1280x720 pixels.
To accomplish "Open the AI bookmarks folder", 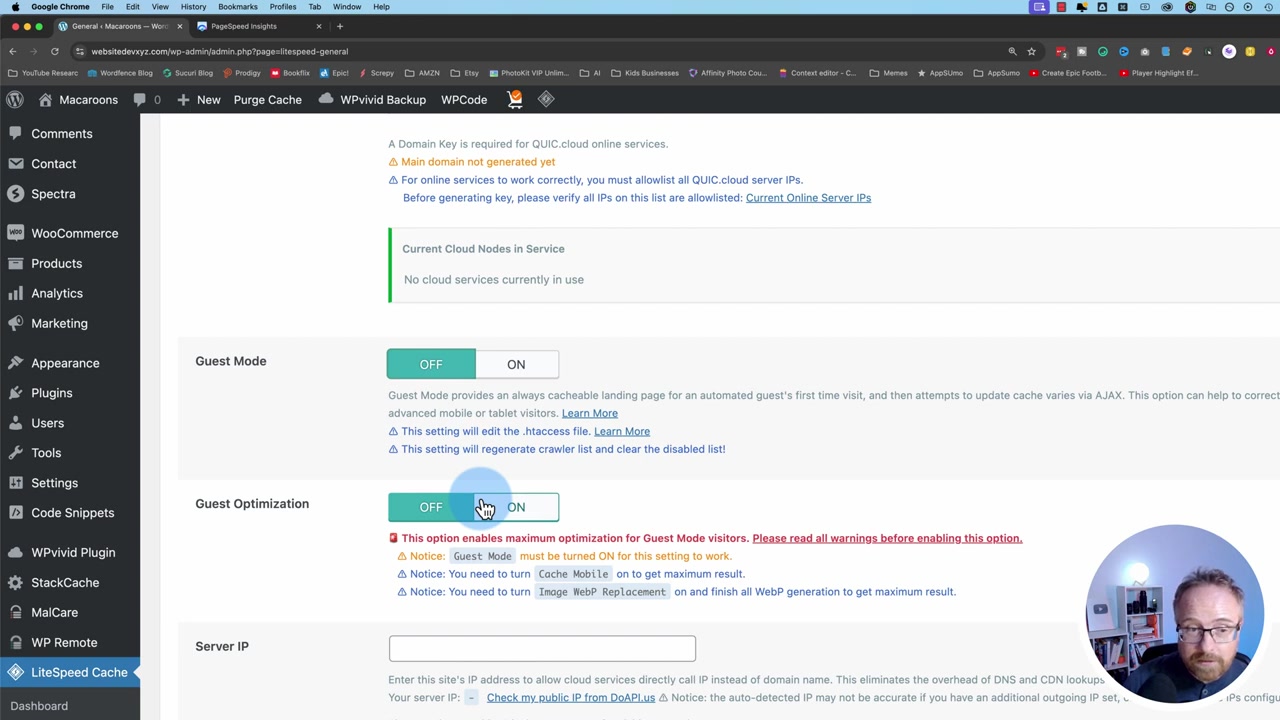I will tap(591, 73).
